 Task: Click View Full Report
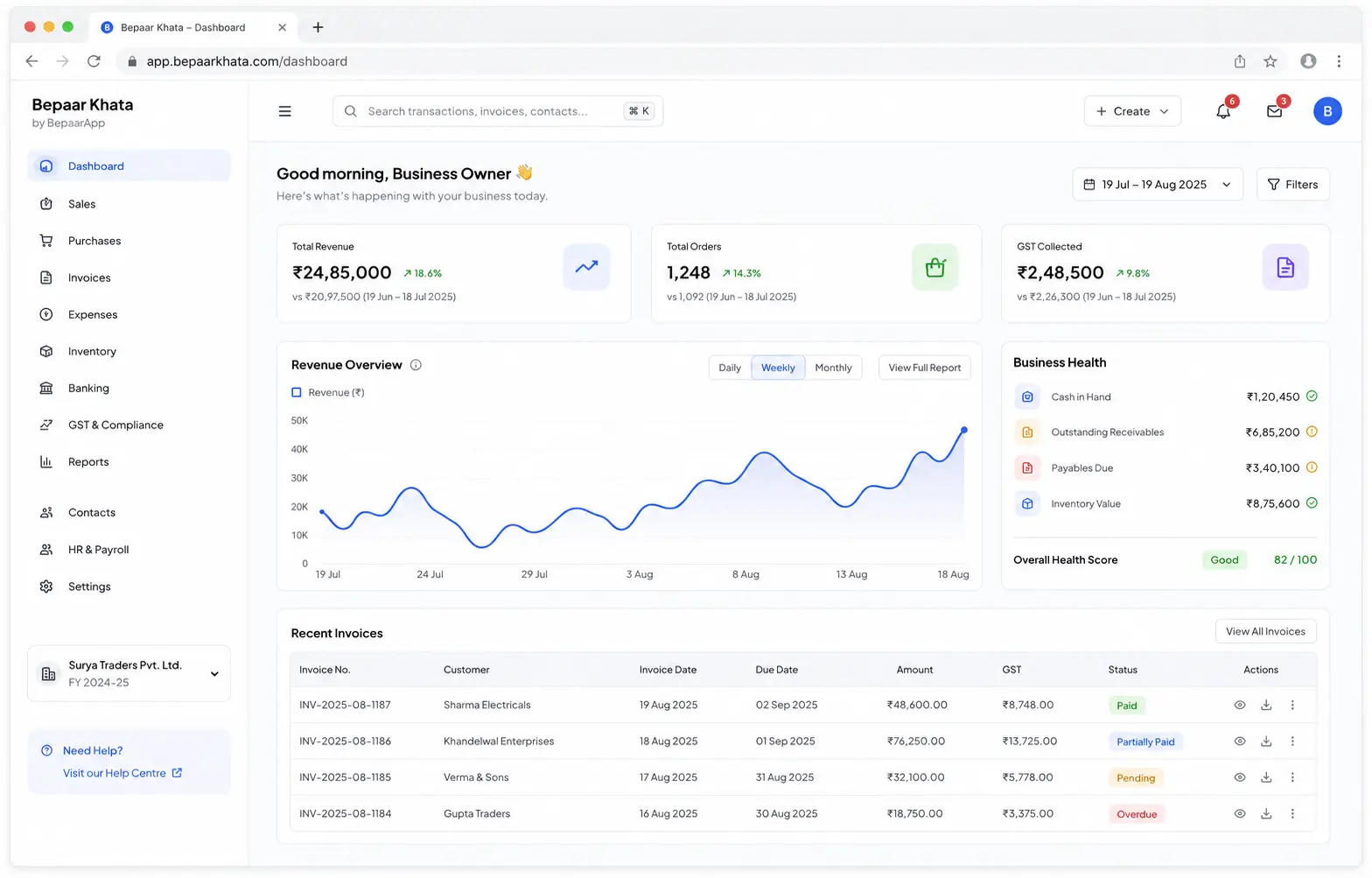(x=924, y=368)
